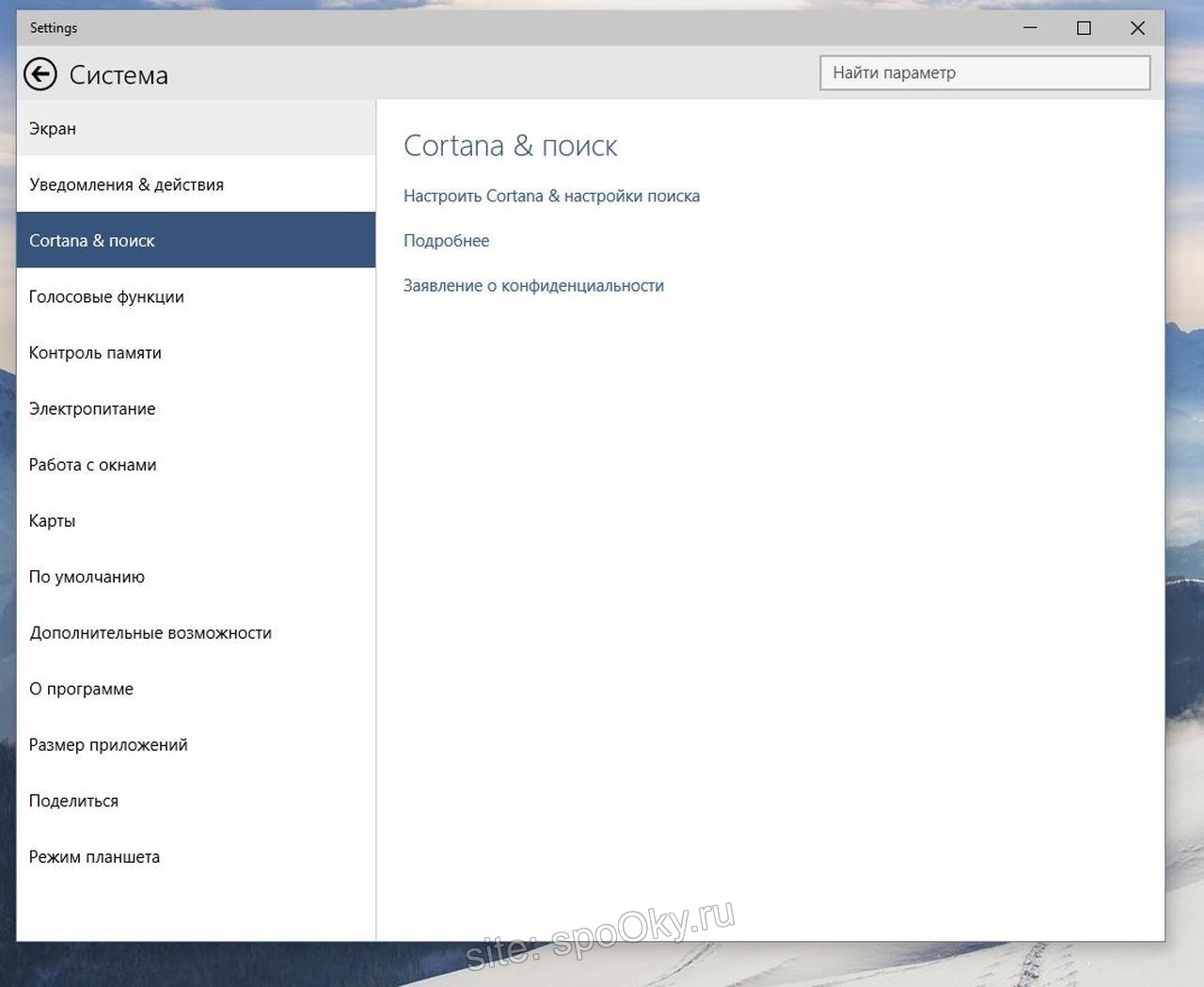Focus the Найти параметр search field
Image resolution: width=1204 pixels, height=987 pixels.
pyautogui.click(x=985, y=73)
